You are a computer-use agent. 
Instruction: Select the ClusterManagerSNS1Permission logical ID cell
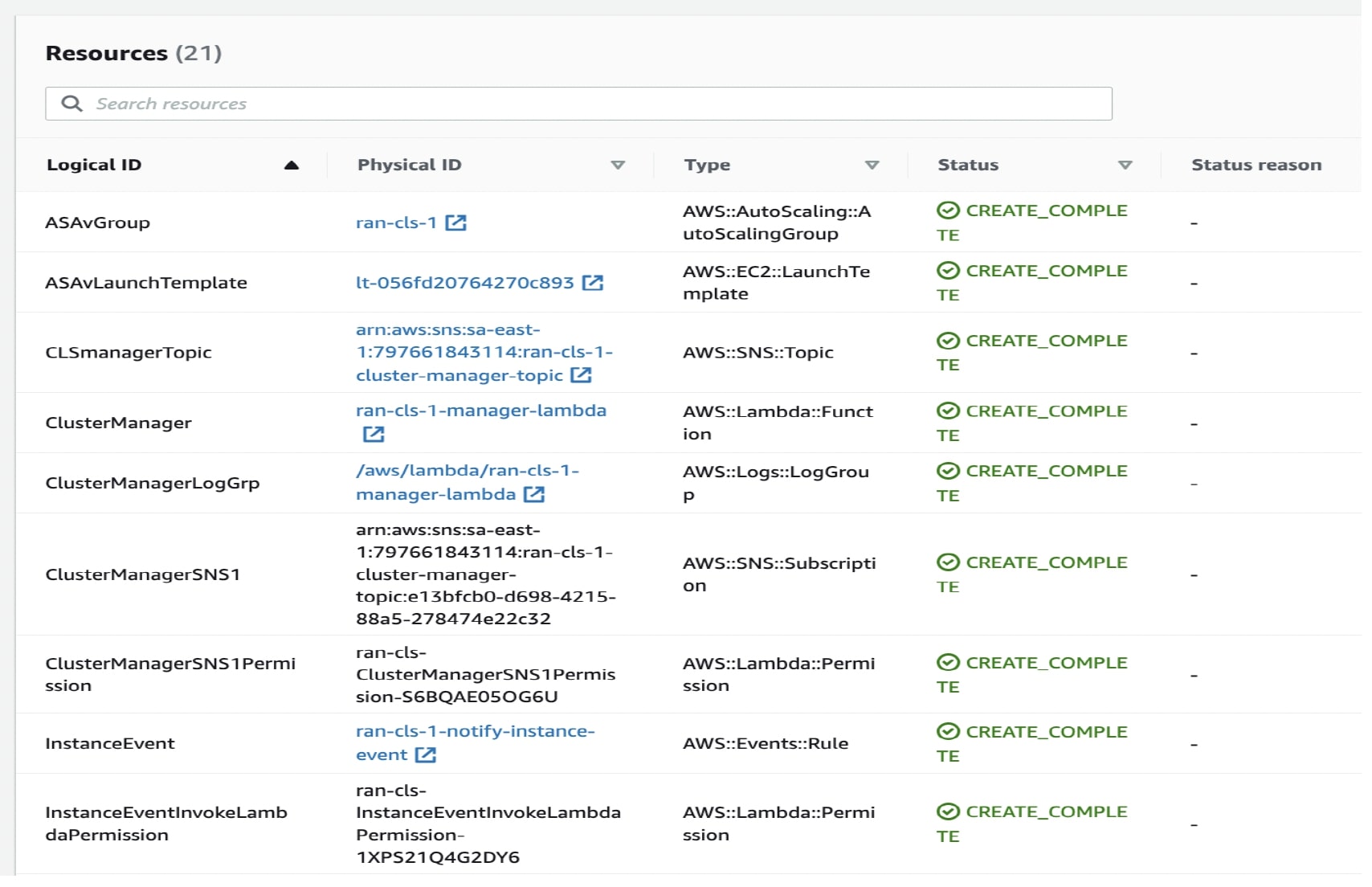coord(170,674)
